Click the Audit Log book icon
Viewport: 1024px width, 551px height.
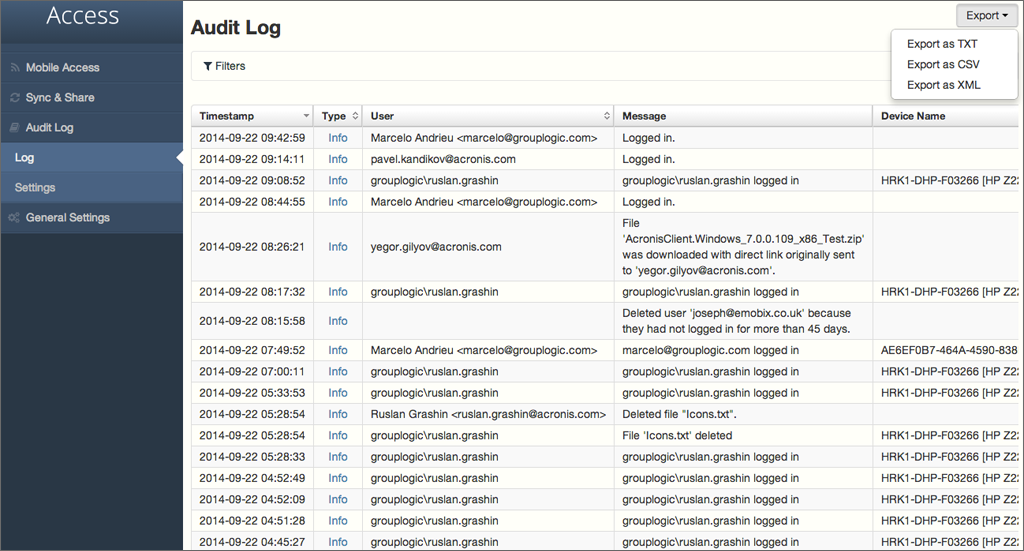[15, 128]
